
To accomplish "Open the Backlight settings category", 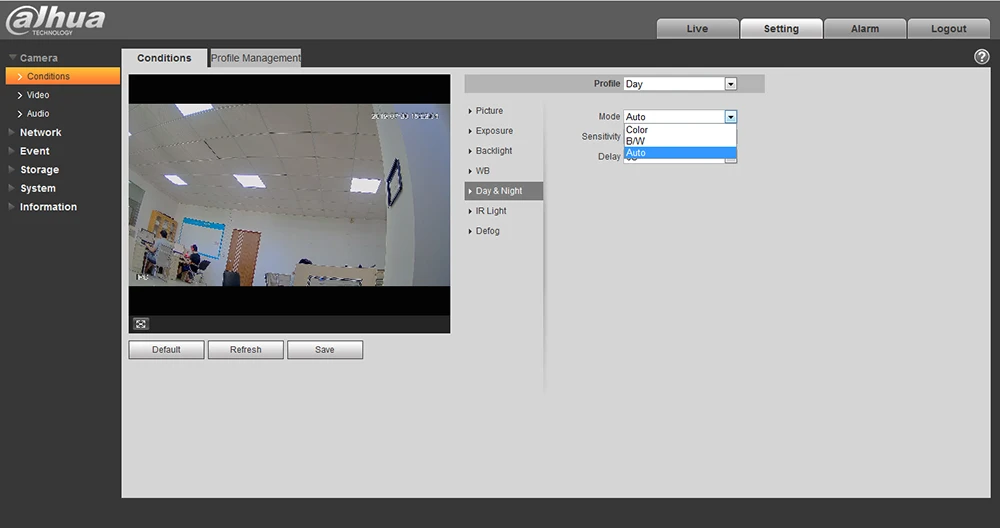I will click(x=494, y=150).
